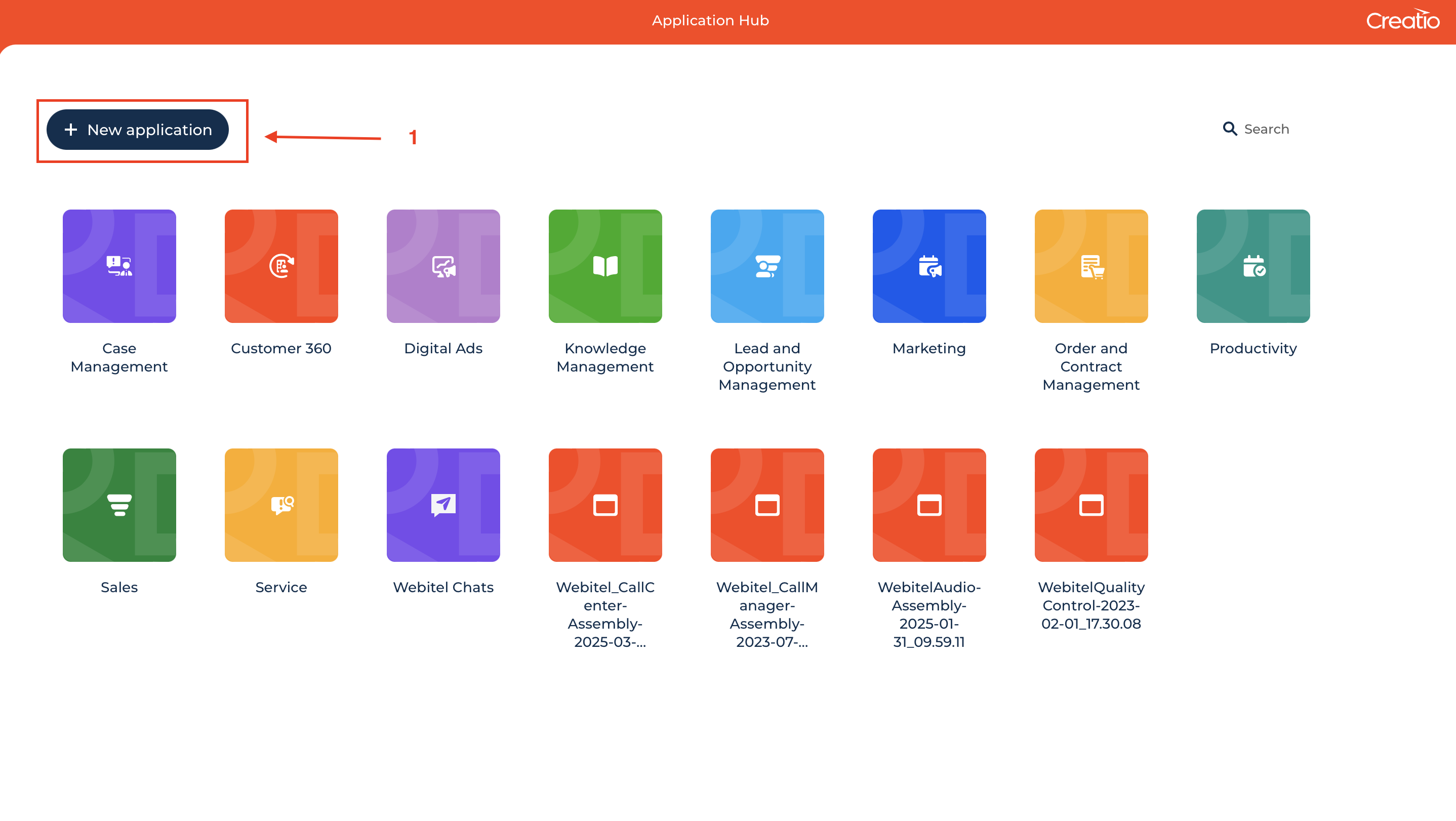The image size is (1456, 821).
Task: Click the Case Management label
Action: click(x=119, y=357)
